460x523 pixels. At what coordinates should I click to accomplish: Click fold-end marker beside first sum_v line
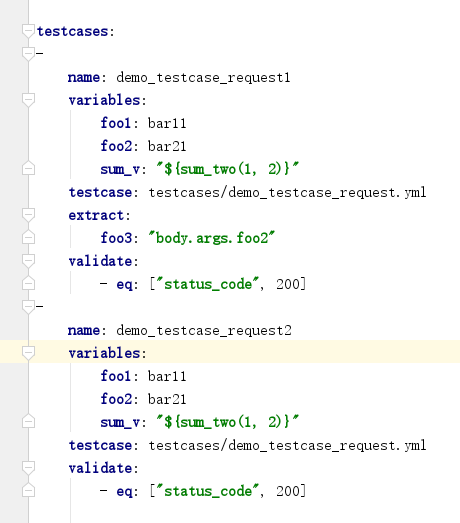(x=28, y=168)
